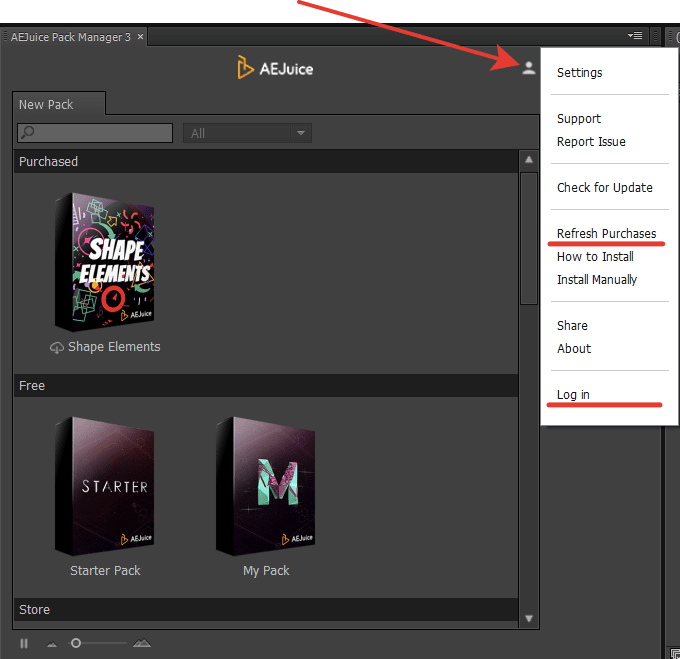Choose Report Issue in the menu
Viewport: 680px width, 659px height.
[591, 141]
